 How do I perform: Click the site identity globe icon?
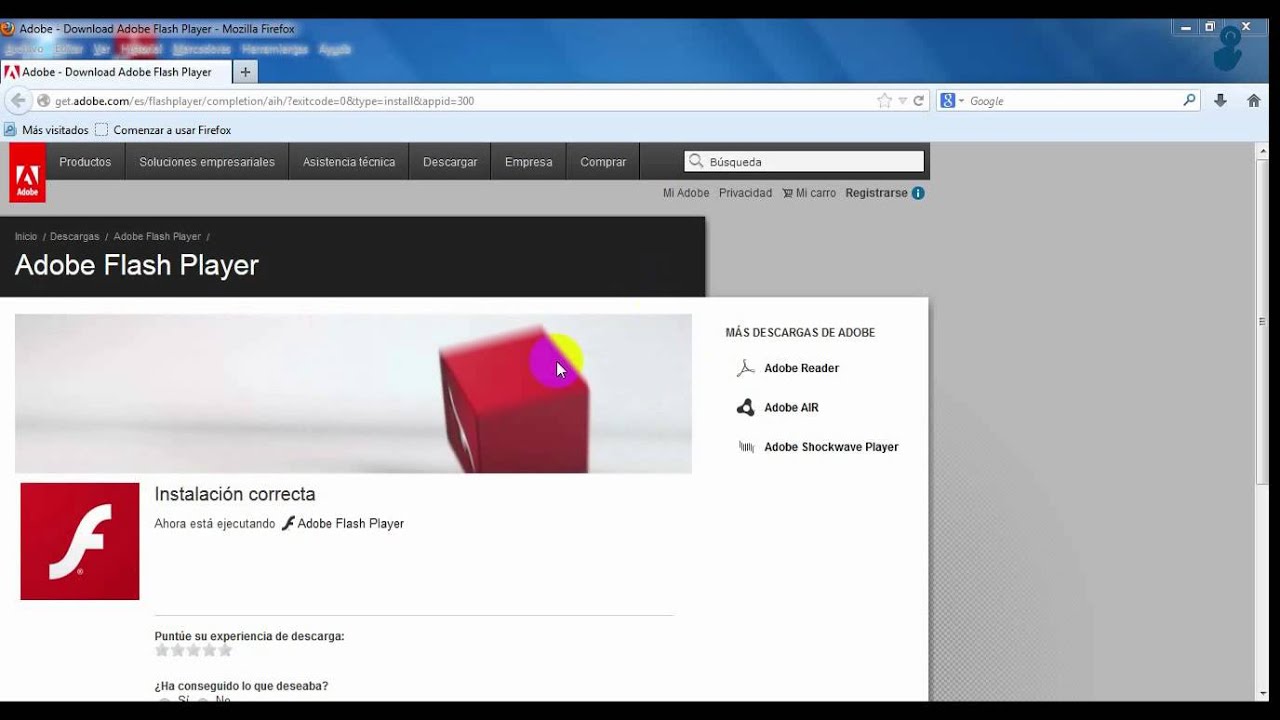[x=43, y=101]
